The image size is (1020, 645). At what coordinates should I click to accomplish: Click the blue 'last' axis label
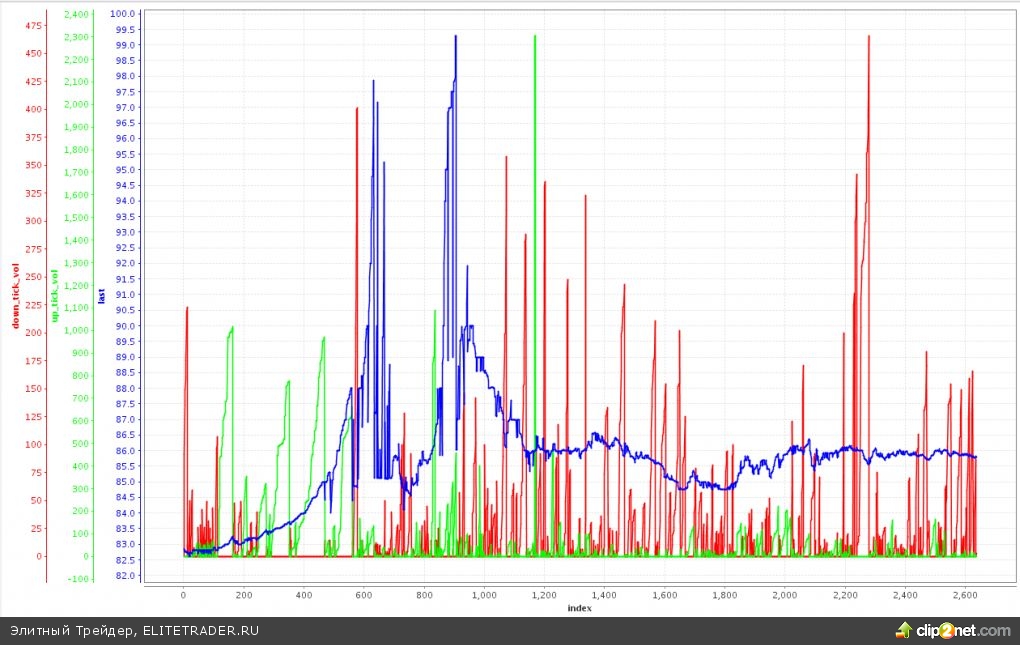(101, 295)
